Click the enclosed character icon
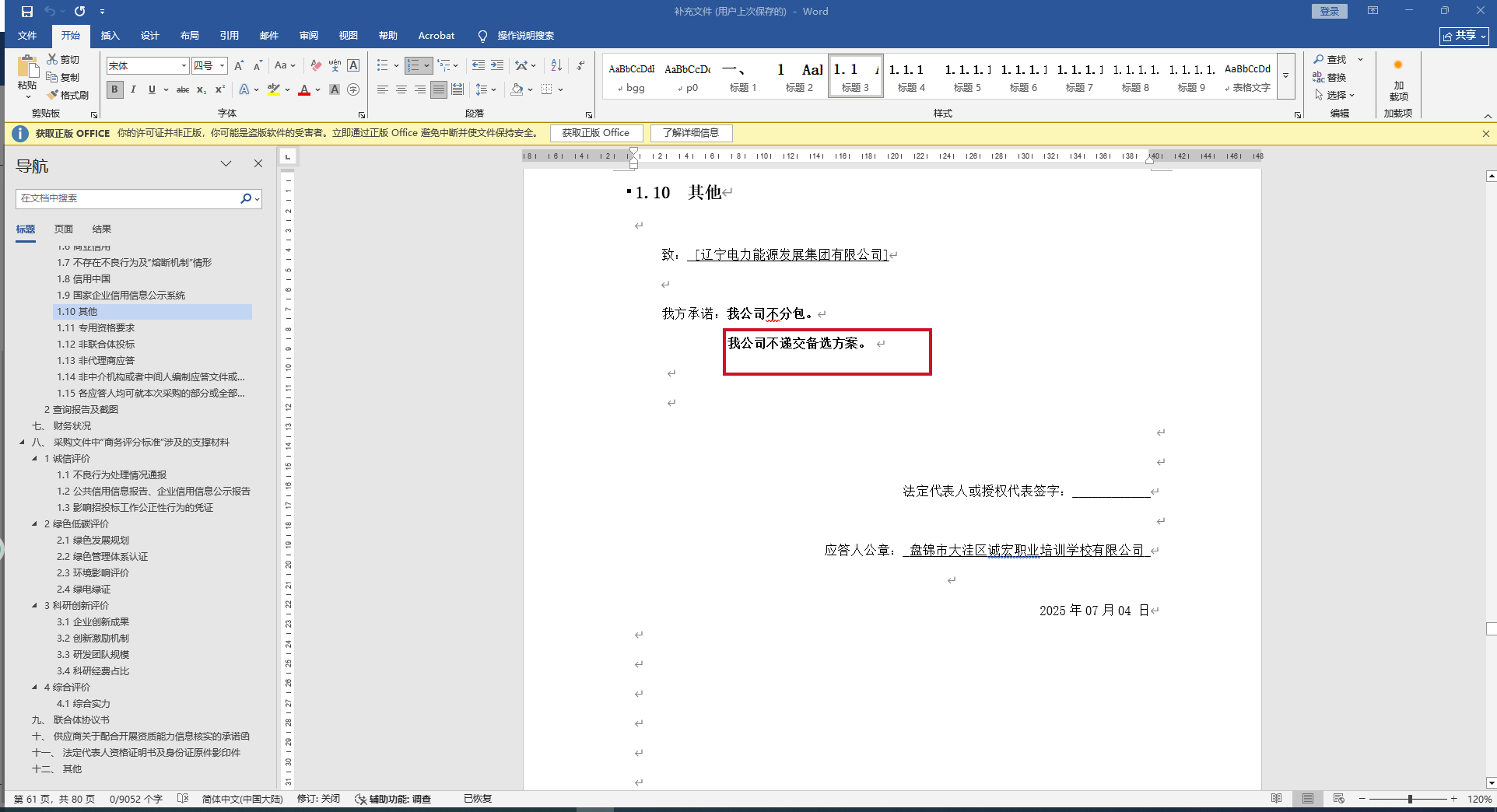This screenshot has width=1497, height=812. point(353,90)
